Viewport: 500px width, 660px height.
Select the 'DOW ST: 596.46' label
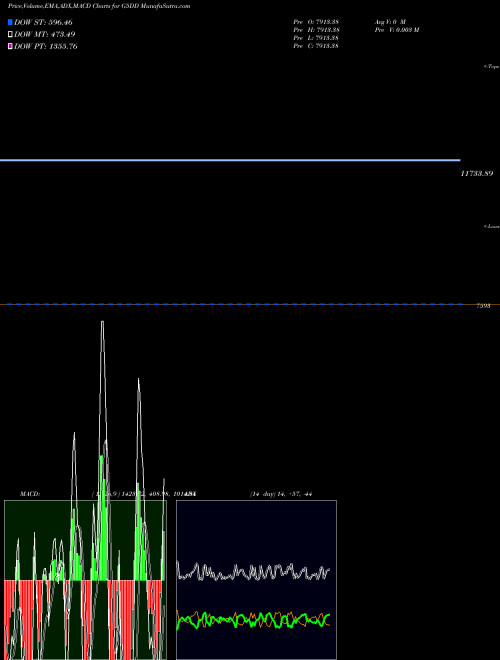coord(43,22)
